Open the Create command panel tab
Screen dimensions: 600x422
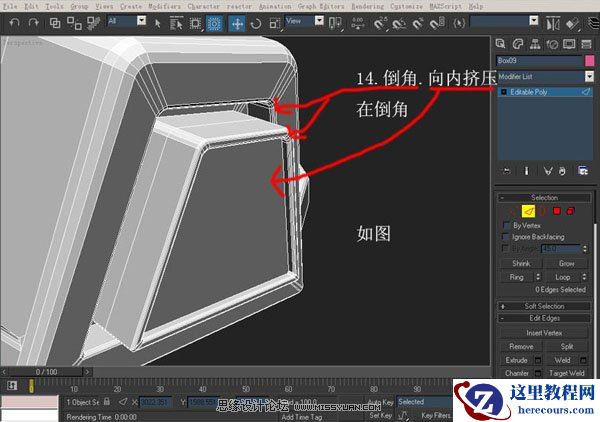pyautogui.click(x=501, y=44)
